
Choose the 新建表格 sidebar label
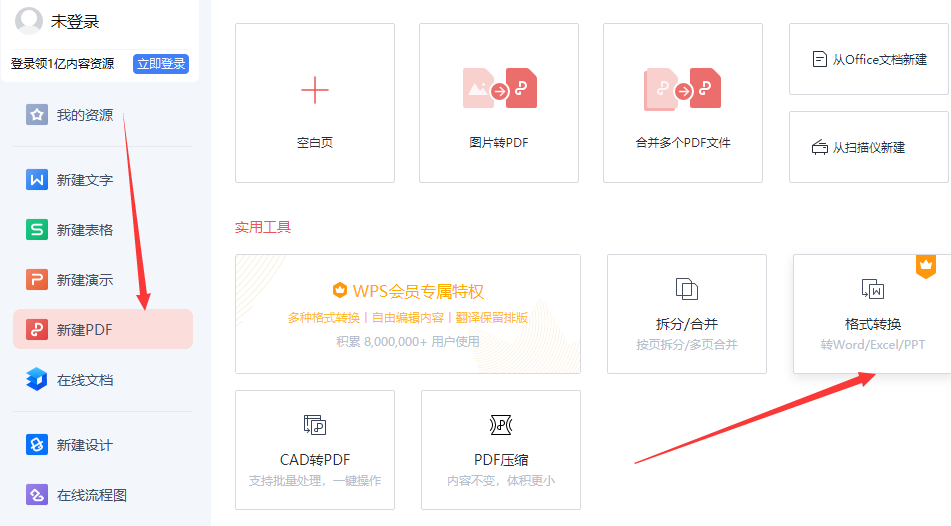(x=85, y=231)
